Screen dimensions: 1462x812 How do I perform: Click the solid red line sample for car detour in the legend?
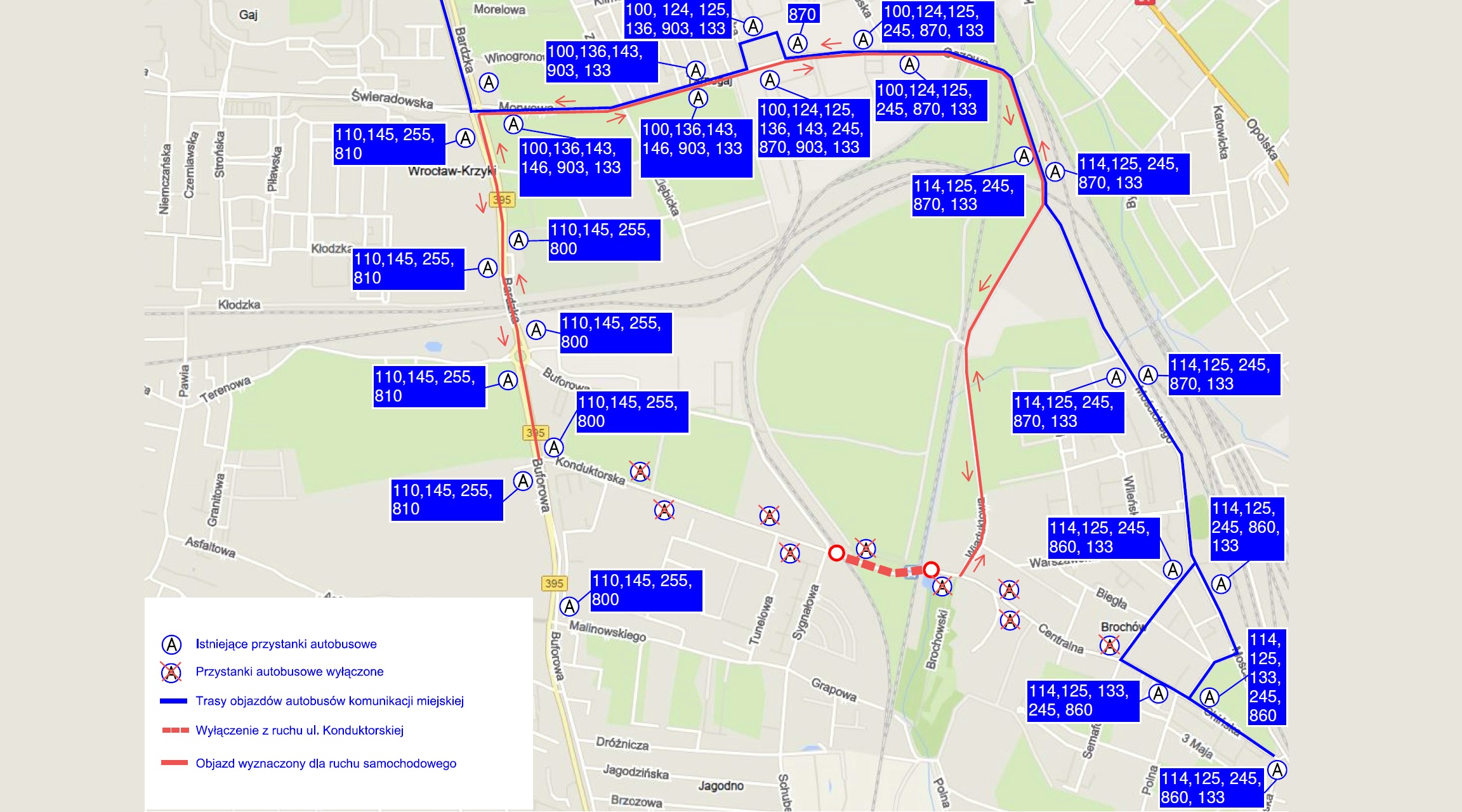[174, 763]
